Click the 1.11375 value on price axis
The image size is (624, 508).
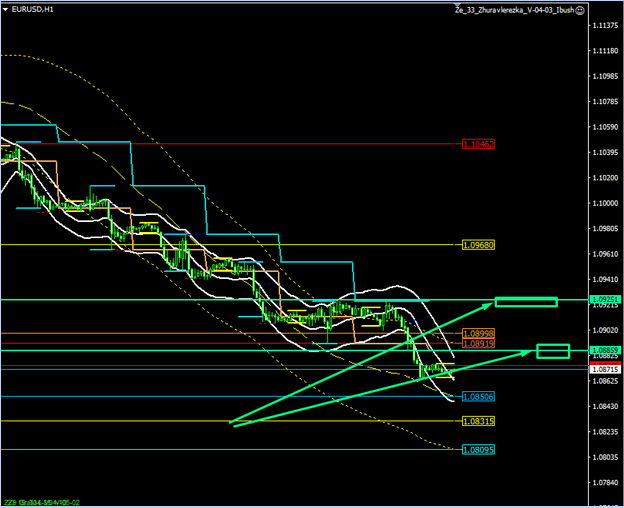602,26
